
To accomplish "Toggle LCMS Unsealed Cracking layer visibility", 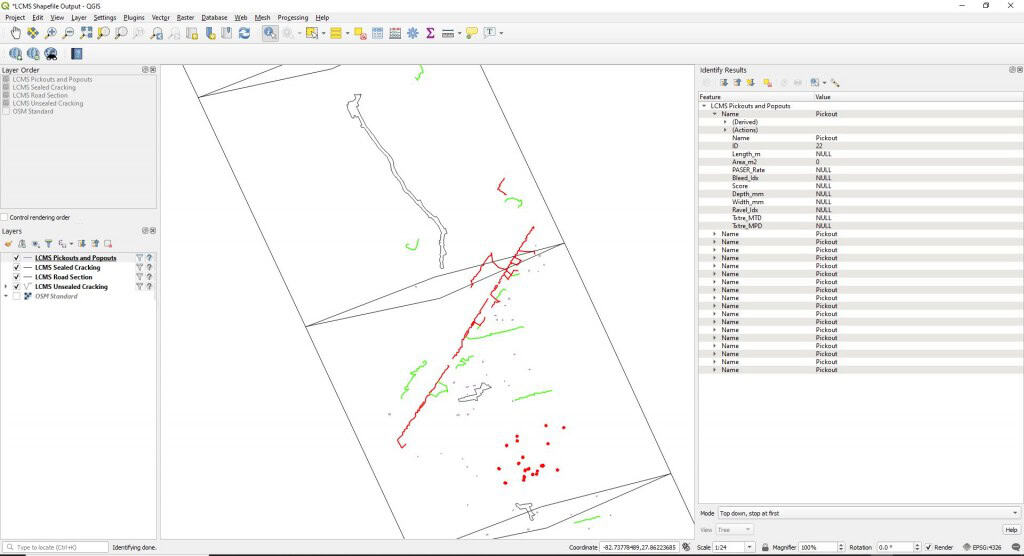I will click(x=16, y=287).
